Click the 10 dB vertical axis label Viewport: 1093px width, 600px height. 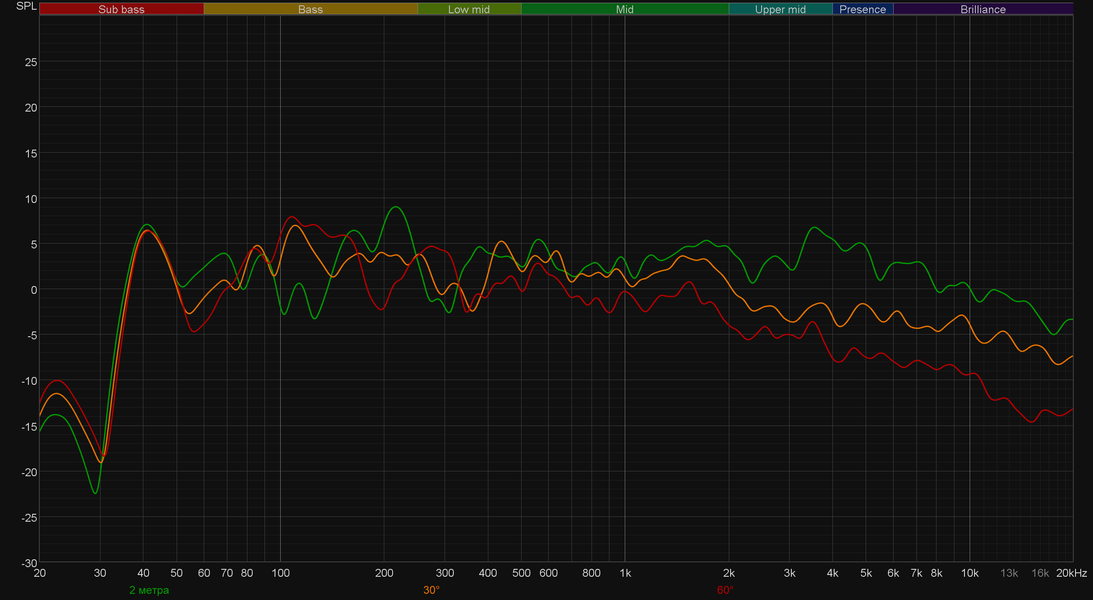[31, 199]
